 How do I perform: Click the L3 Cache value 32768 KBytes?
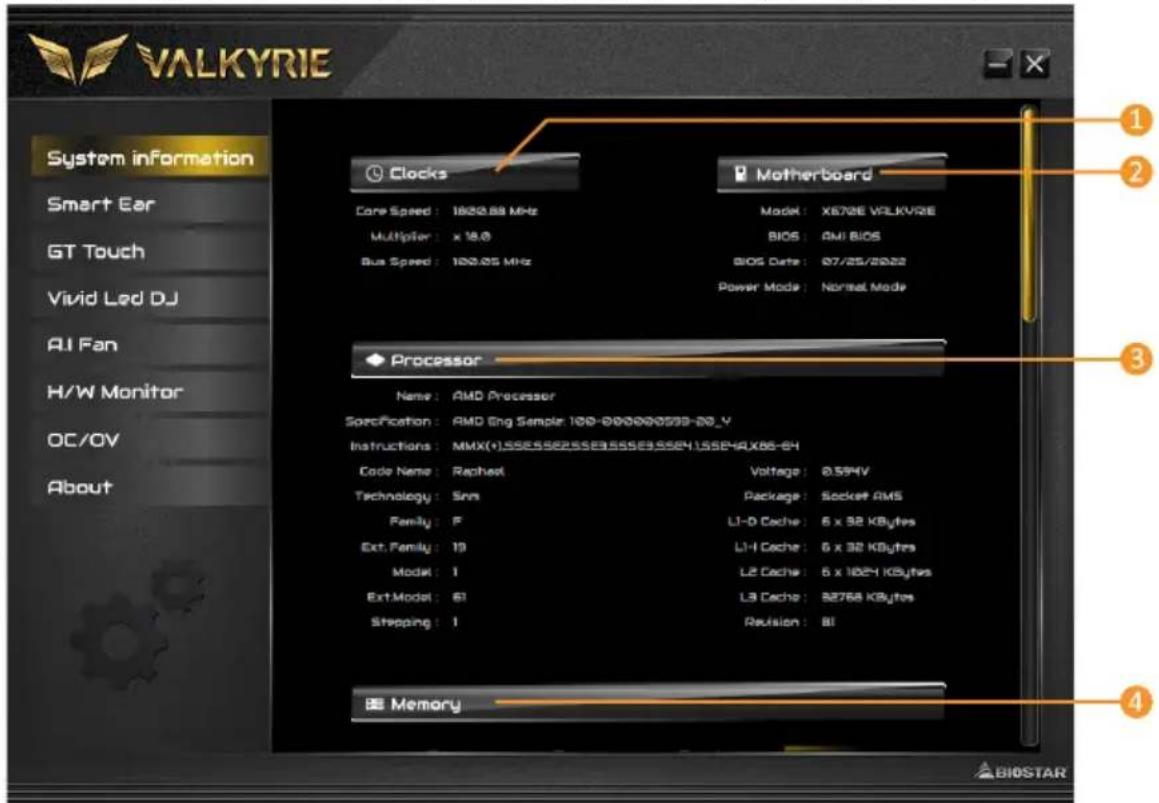pyautogui.click(x=868, y=597)
